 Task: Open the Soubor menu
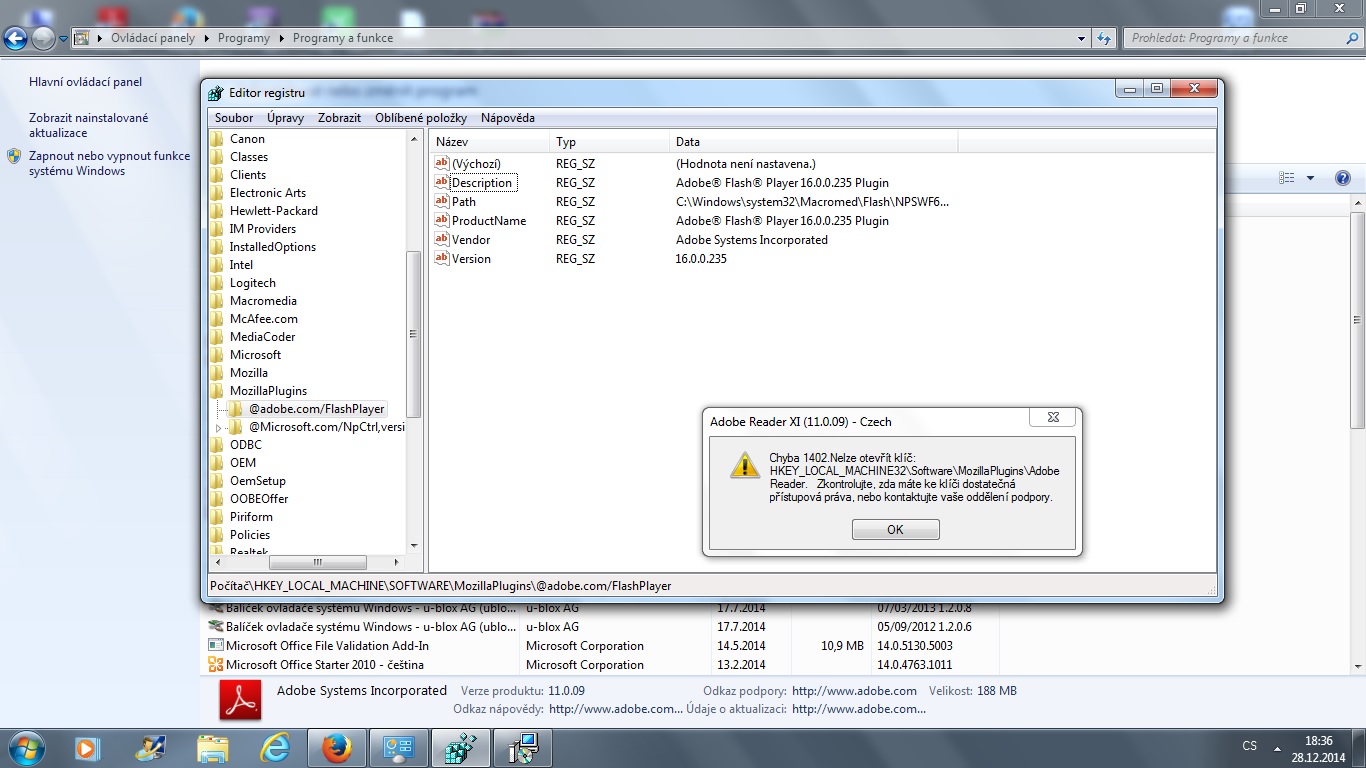coord(234,117)
